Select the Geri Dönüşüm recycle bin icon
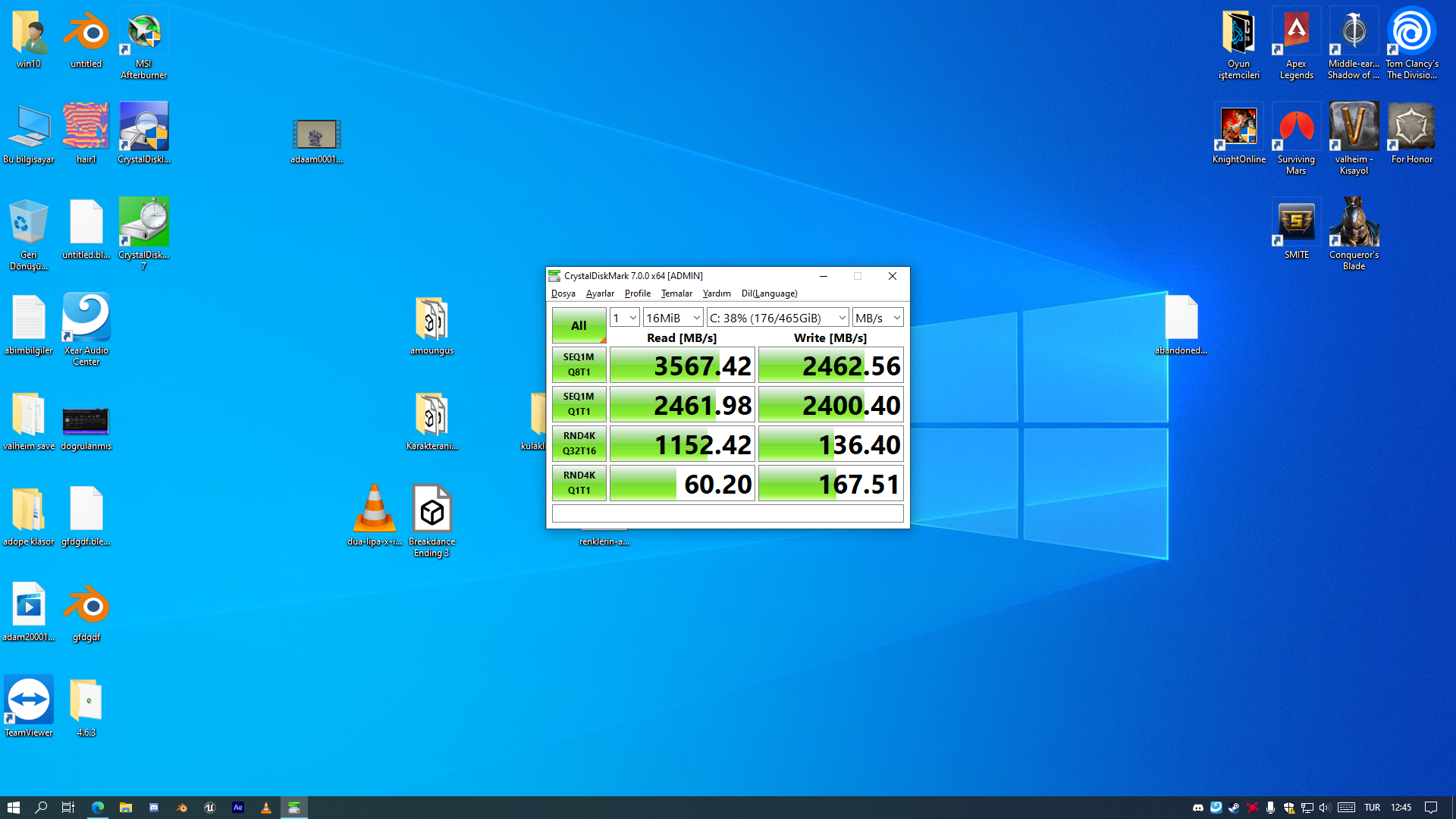The image size is (1456, 819). pos(29,234)
